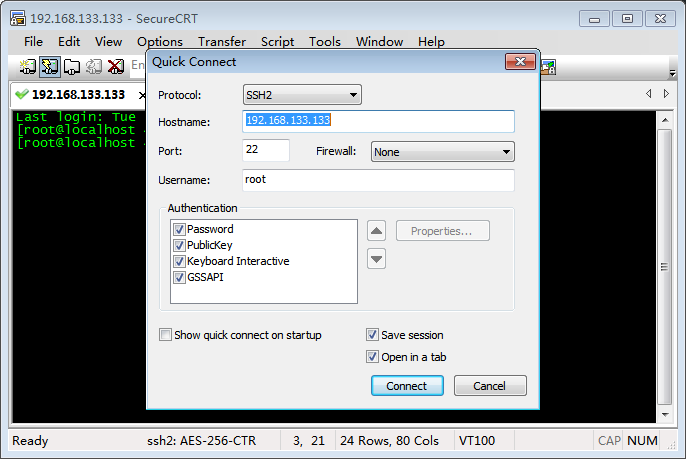Click 'Password' label in authentication list
The height and width of the screenshot is (459, 686).
pyautogui.click(x=210, y=229)
